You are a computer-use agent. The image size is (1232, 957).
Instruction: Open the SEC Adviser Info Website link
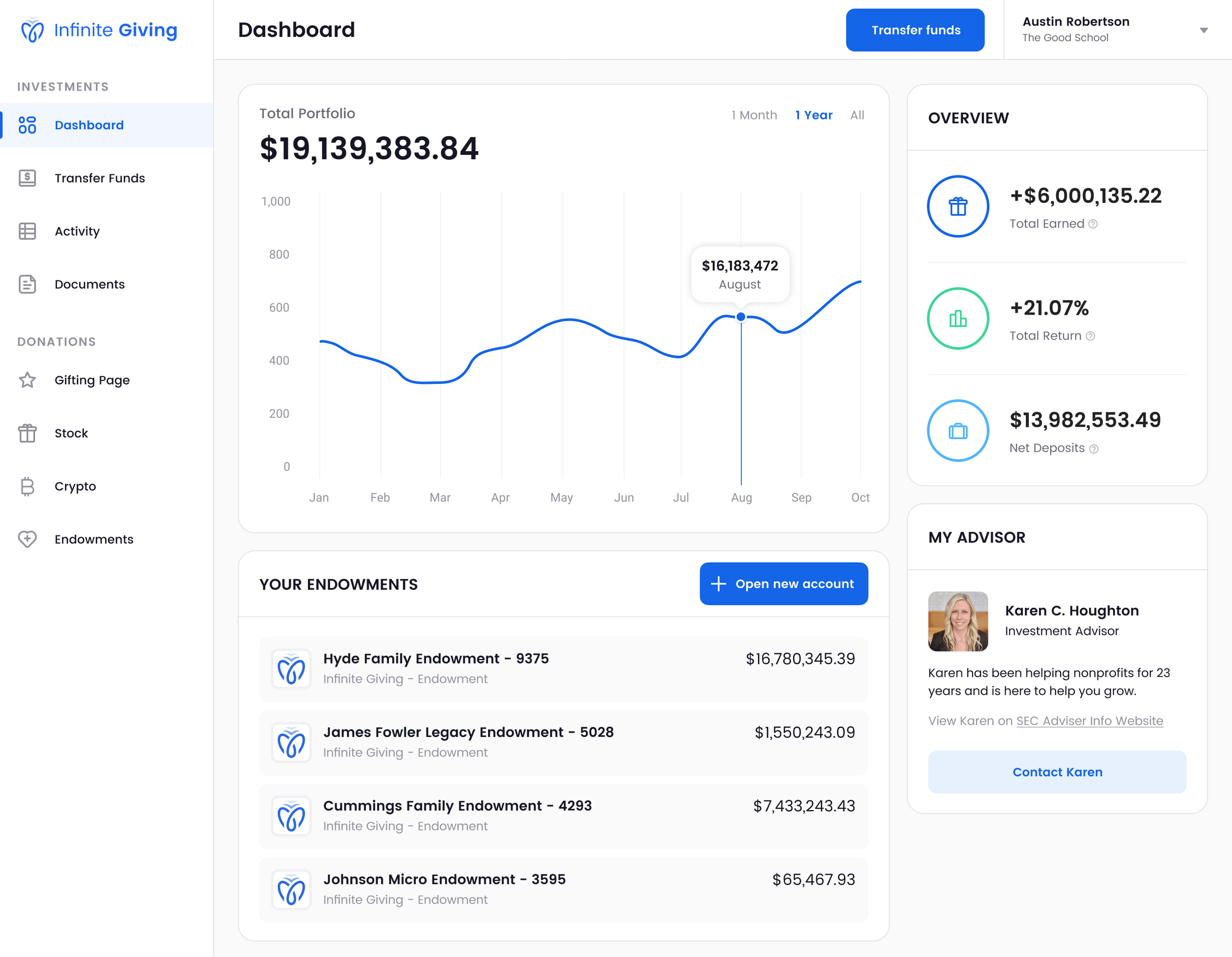1089,721
